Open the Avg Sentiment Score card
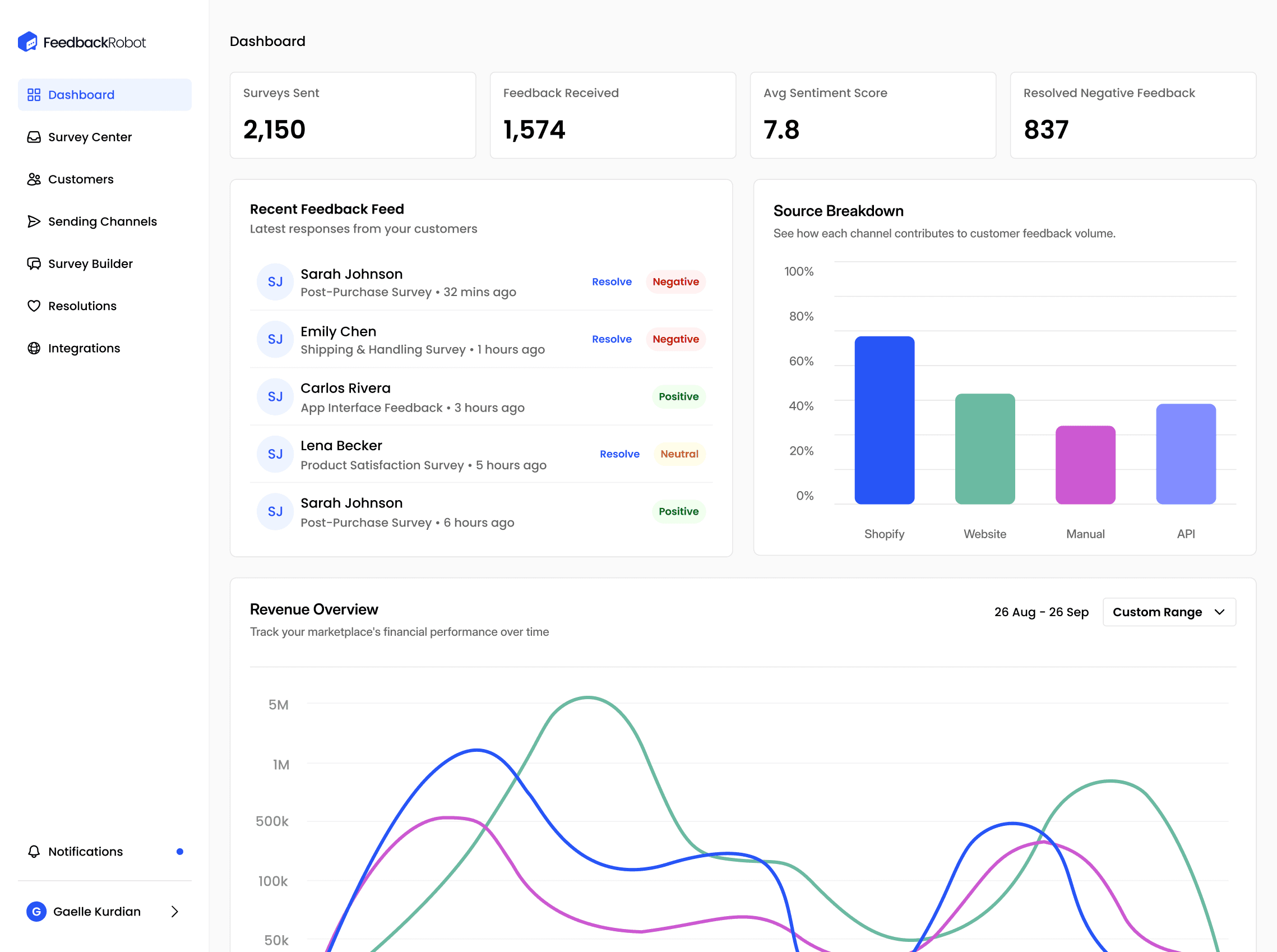 [x=873, y=115]
